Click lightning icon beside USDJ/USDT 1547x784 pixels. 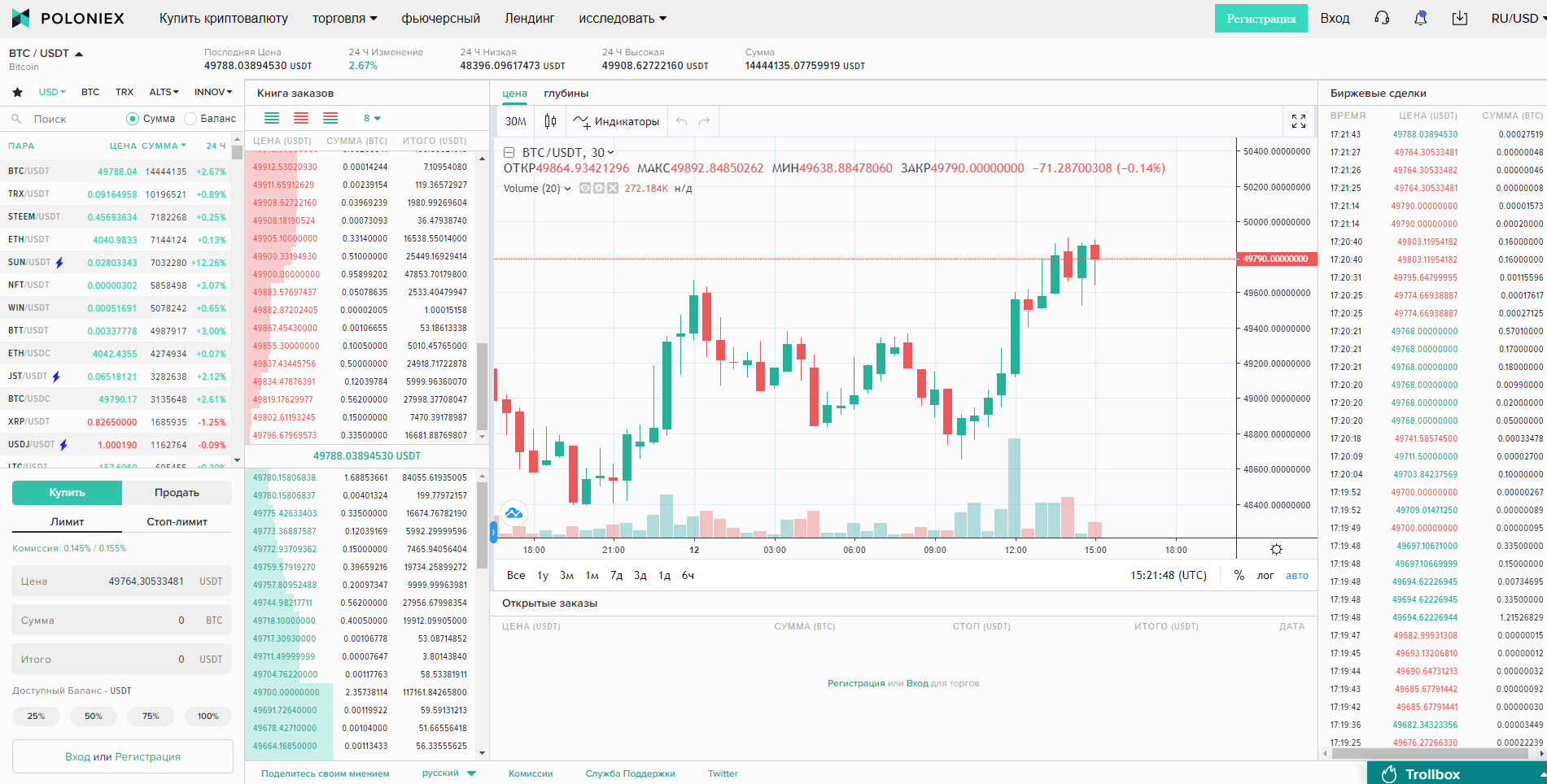click(63, 445)
